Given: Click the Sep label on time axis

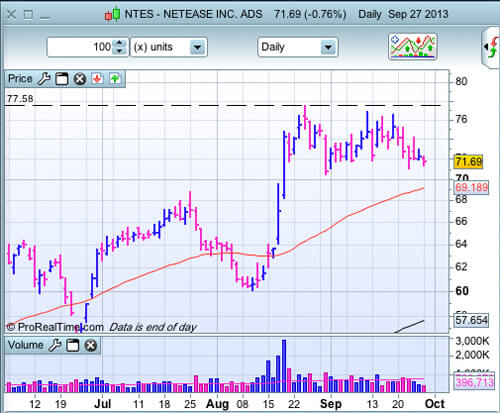Looking at the screenshot, I should coord(331,404).
